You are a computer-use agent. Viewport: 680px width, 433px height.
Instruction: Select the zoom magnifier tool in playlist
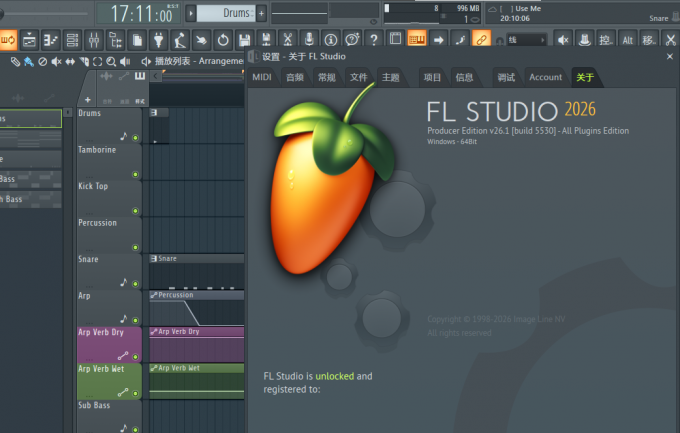click(111, 62)
